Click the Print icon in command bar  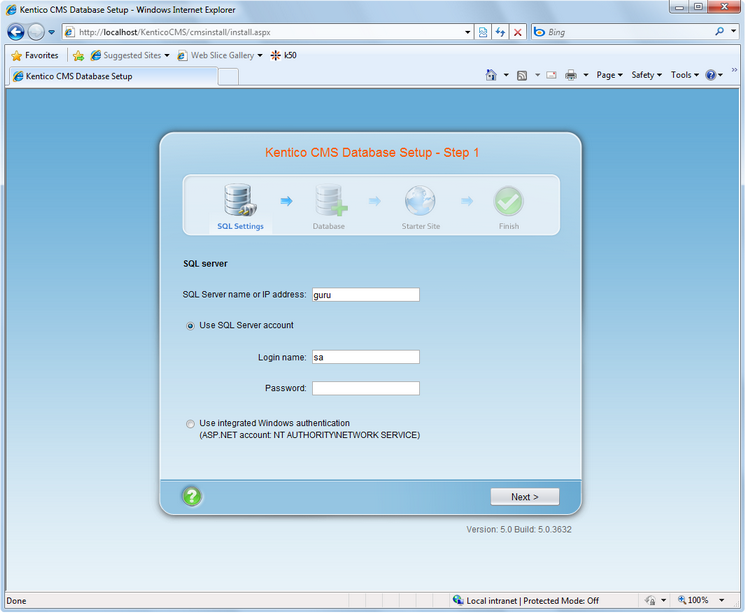[x=571, y=75]
